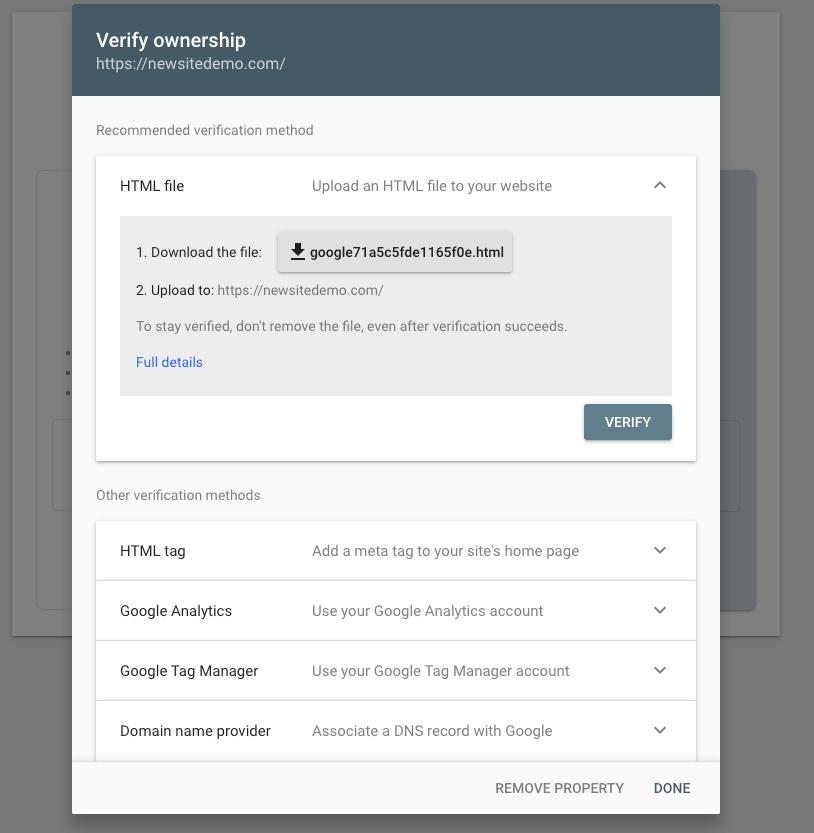Click REMOVE PROPERTY
The height and width of the screenshot is (833, 814).
[x=559, y=788]
